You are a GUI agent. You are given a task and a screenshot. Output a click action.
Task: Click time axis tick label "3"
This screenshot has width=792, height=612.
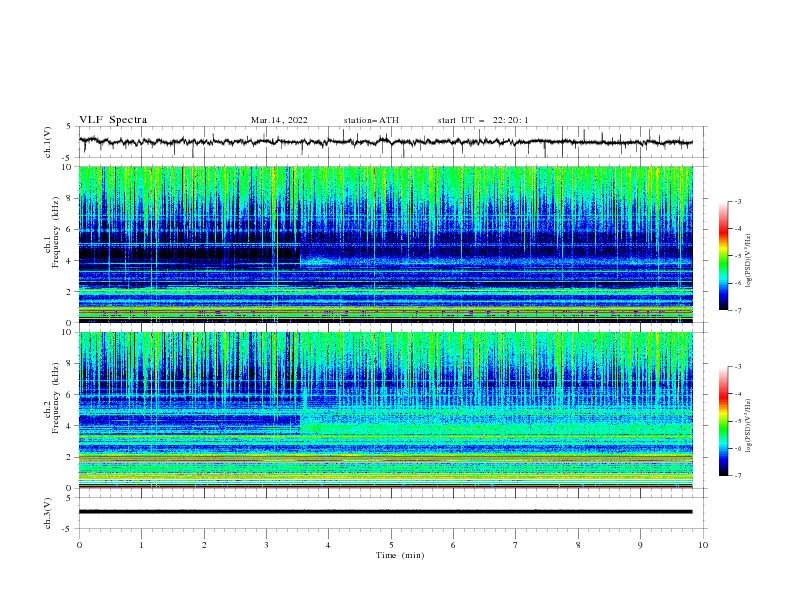[x=266, y=545]
